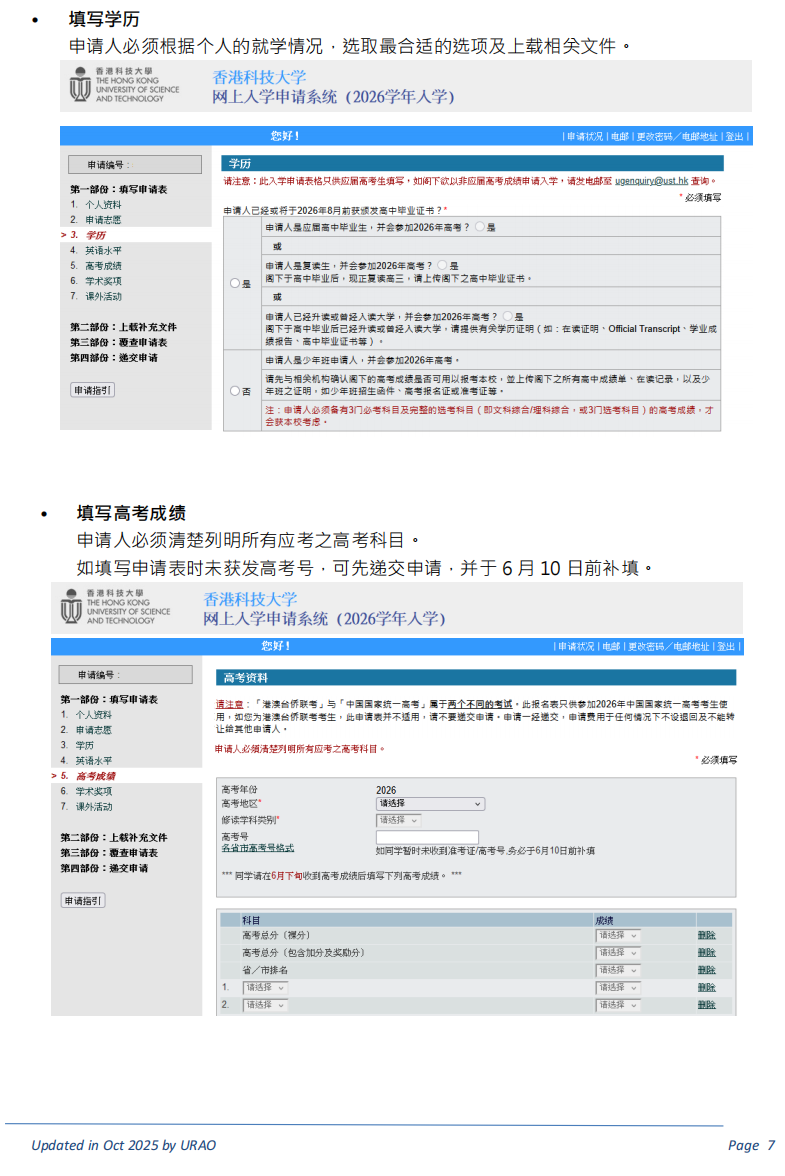Open the 成绩 dropdown in subject row 2

(x=618, y=1005)
